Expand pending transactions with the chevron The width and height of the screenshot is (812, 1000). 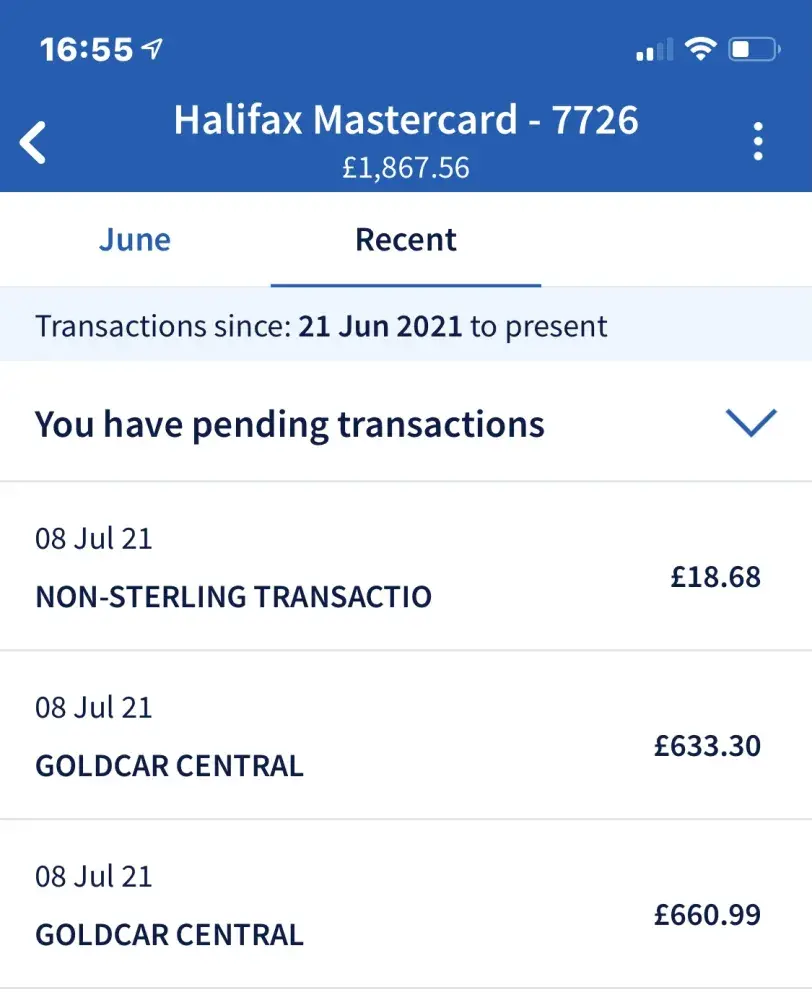click(x=752, y=423)
